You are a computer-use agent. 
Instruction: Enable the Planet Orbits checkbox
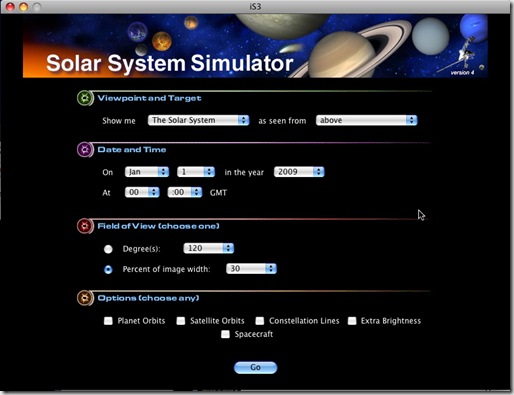(108, 321)
